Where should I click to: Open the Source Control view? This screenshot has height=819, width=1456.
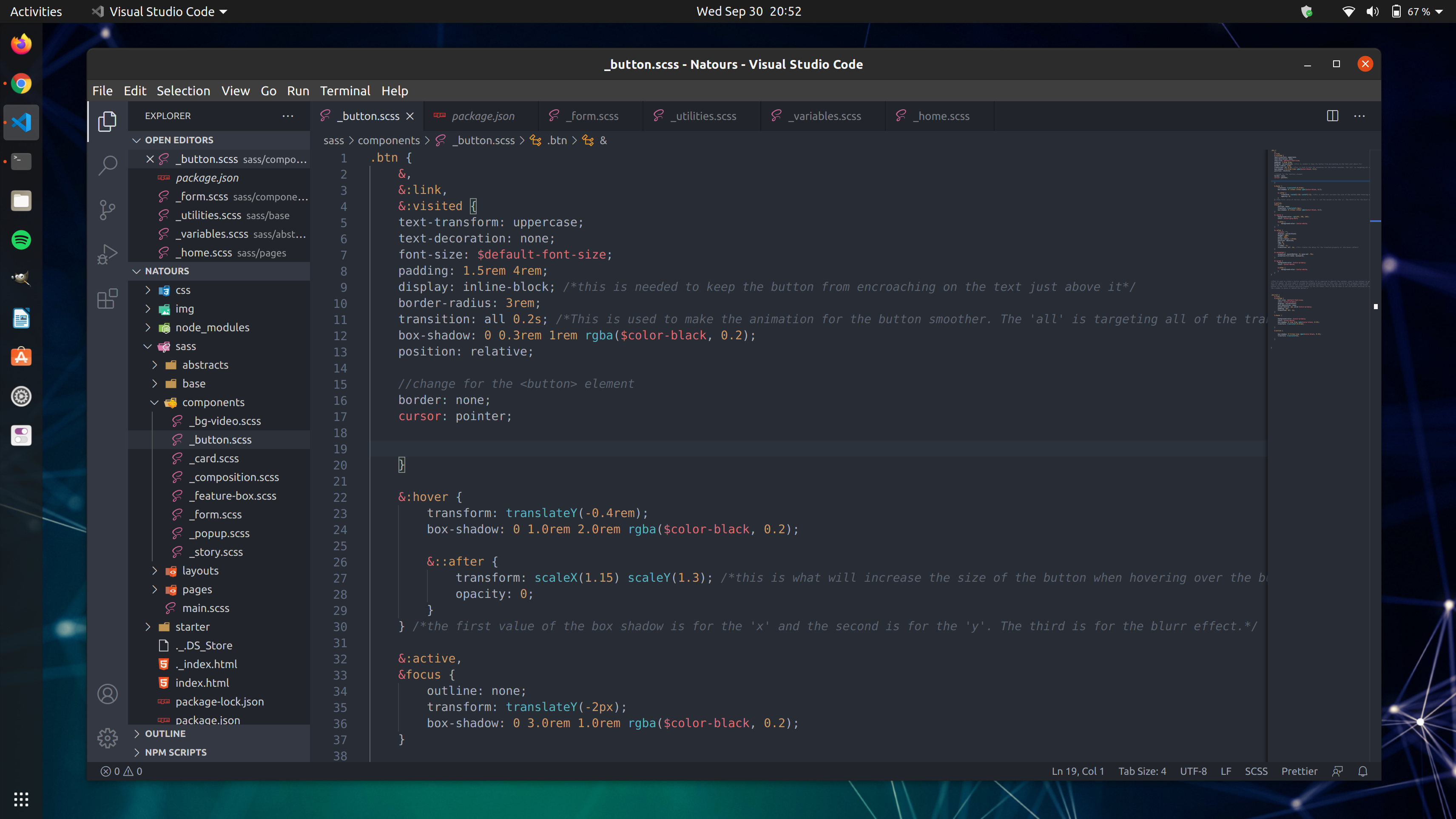click(x=107, y=210)
